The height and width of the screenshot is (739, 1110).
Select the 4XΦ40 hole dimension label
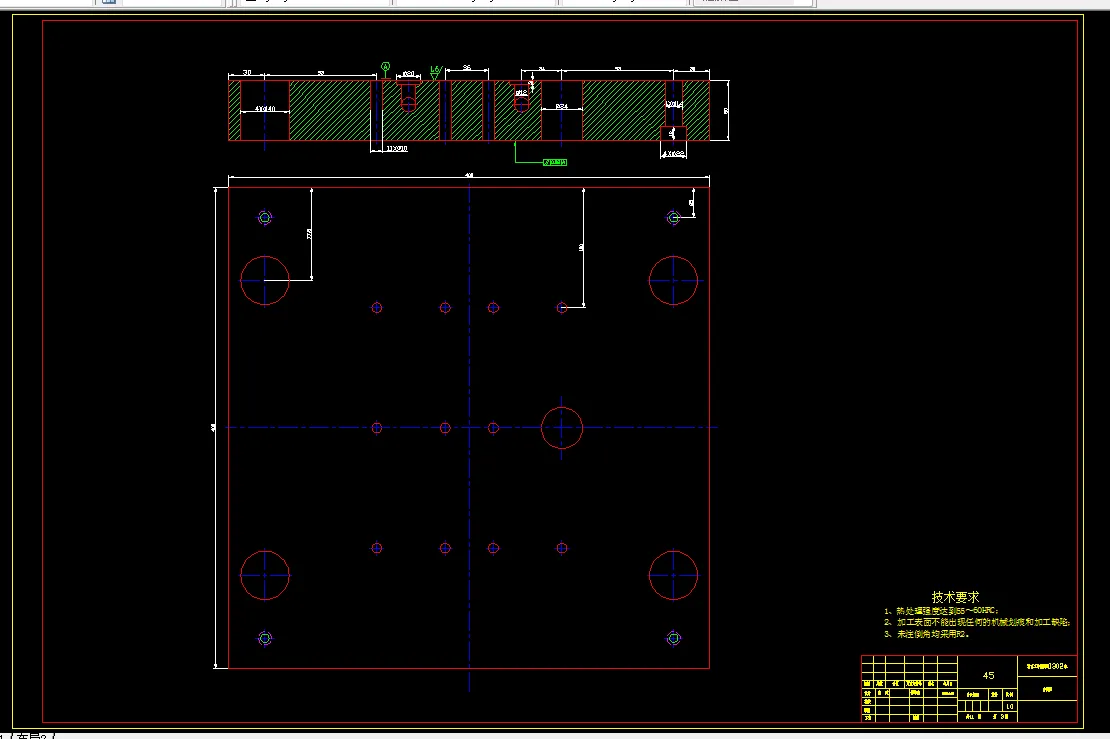coord(265,109)
